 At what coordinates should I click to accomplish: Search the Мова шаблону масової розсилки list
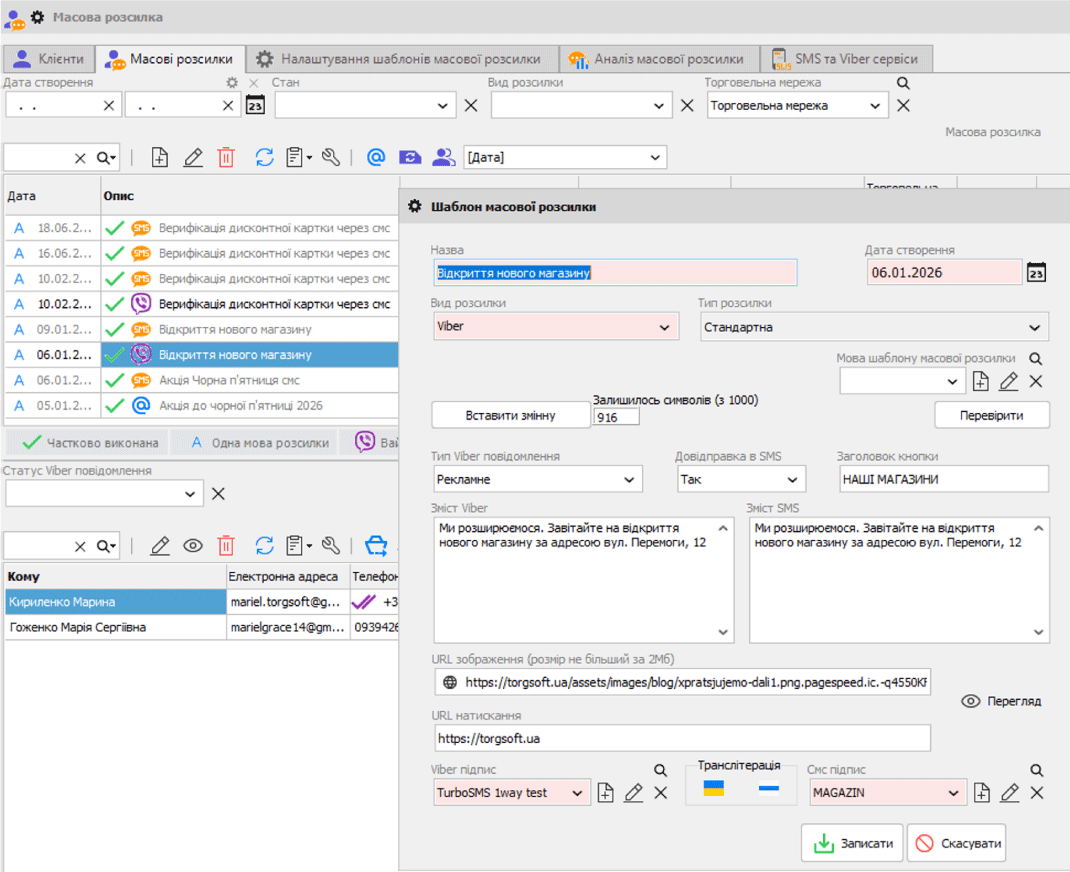tap(1036, 358)
